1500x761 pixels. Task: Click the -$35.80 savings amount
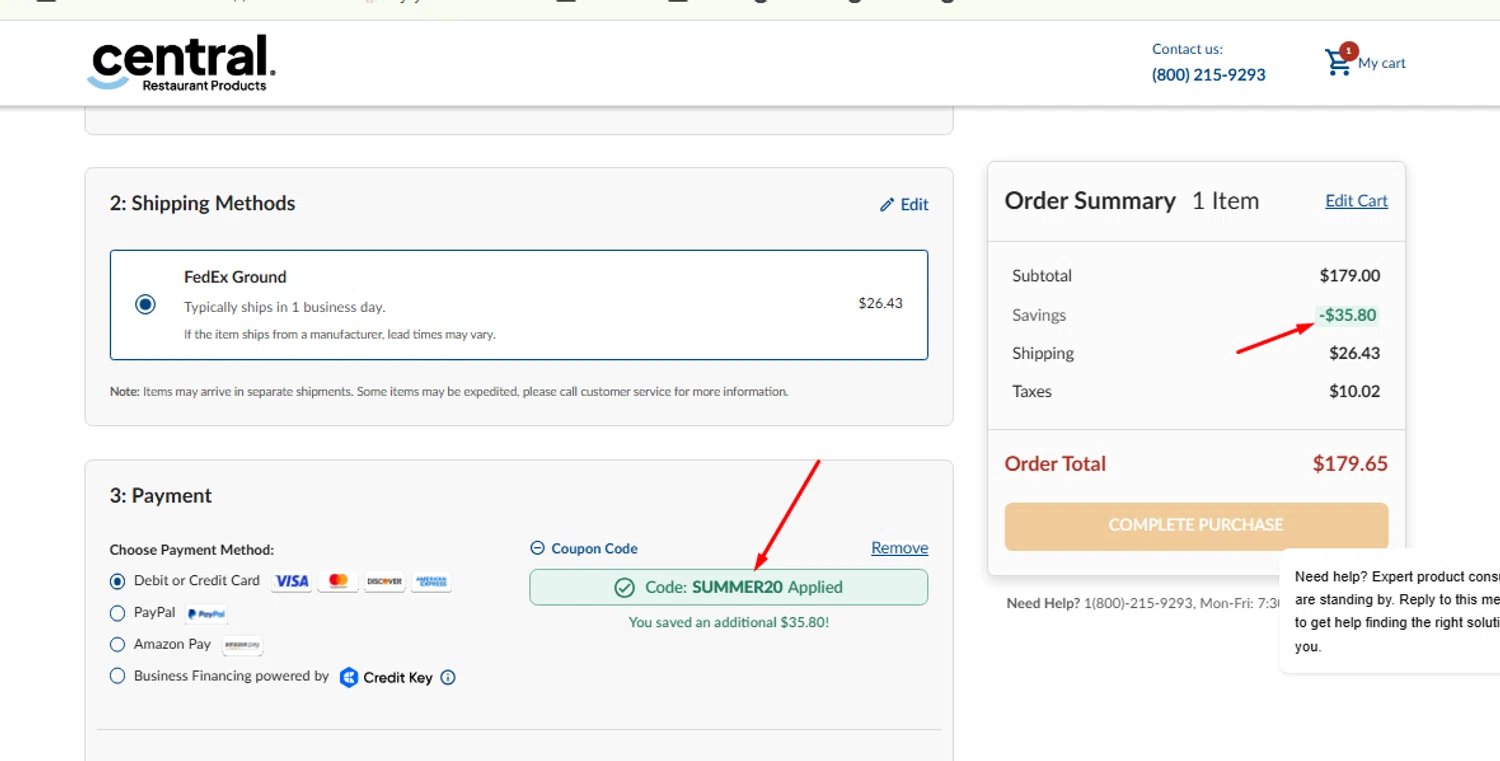point(1348,315)
